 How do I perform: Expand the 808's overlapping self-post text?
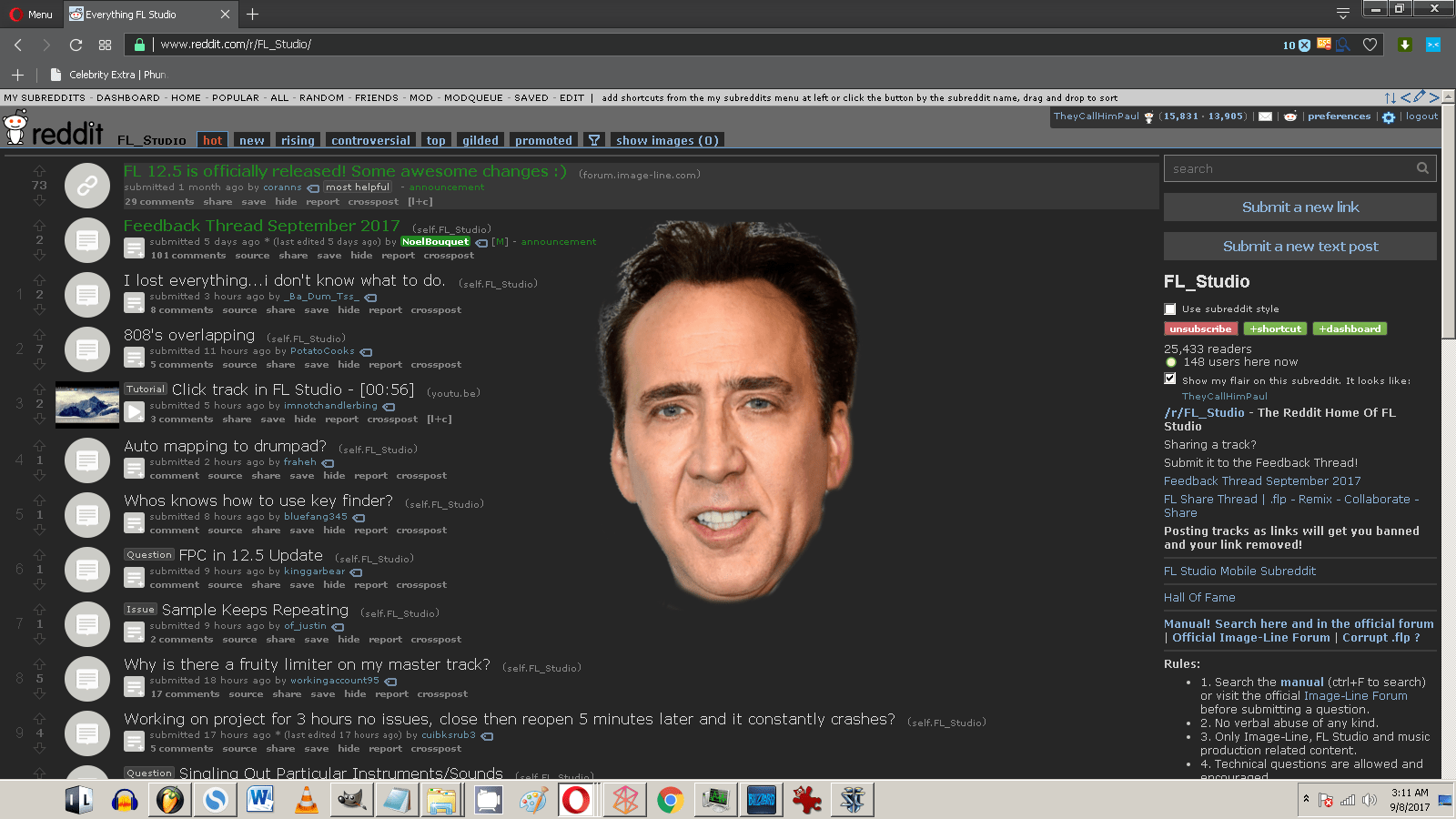click(x=134, y=357)
